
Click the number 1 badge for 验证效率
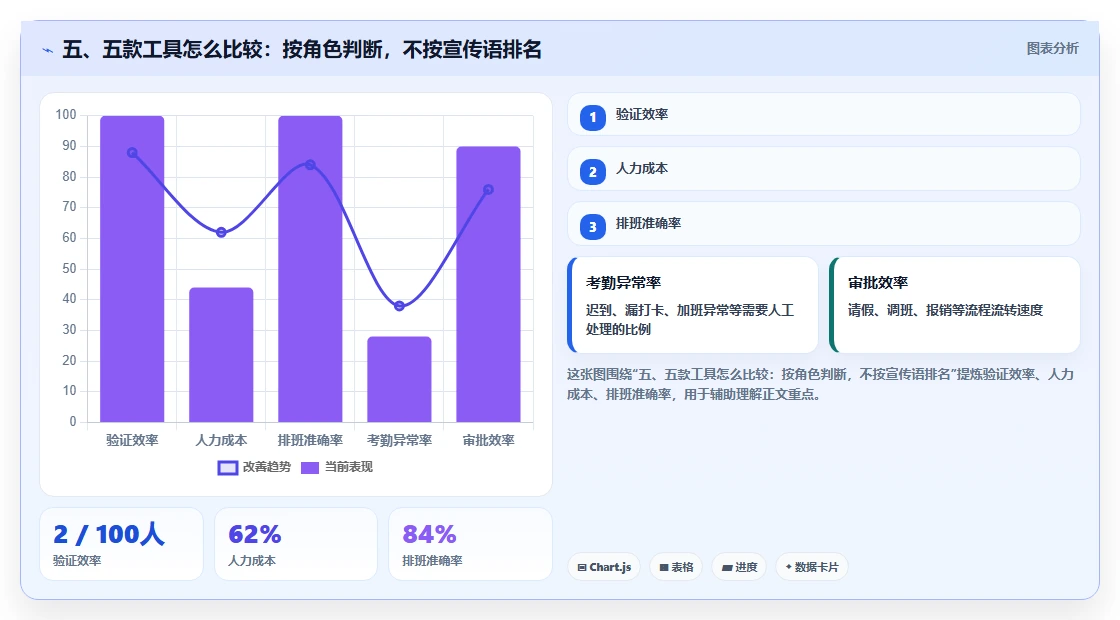coord(593,117)
